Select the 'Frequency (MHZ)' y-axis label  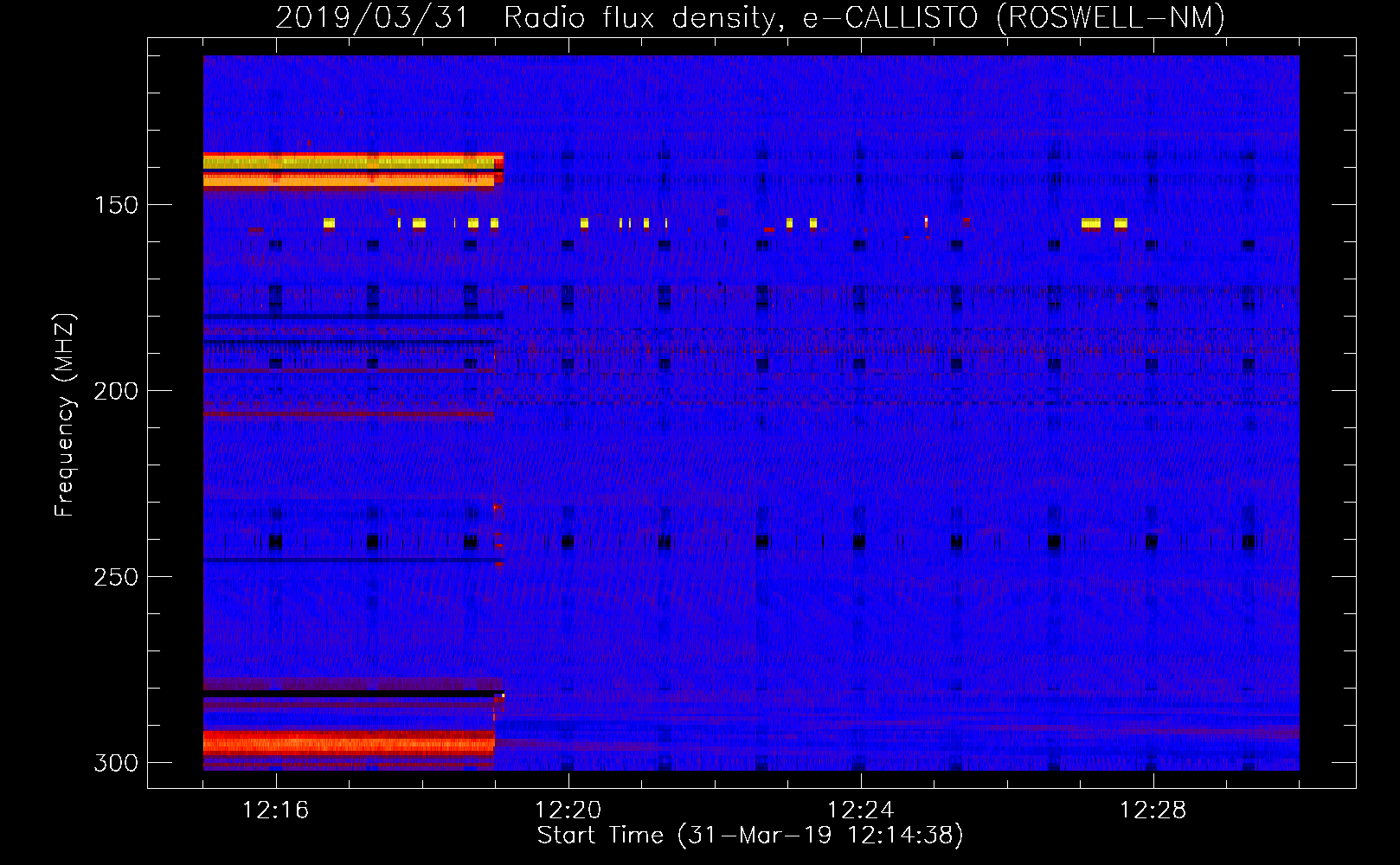[x=65, y=414]
